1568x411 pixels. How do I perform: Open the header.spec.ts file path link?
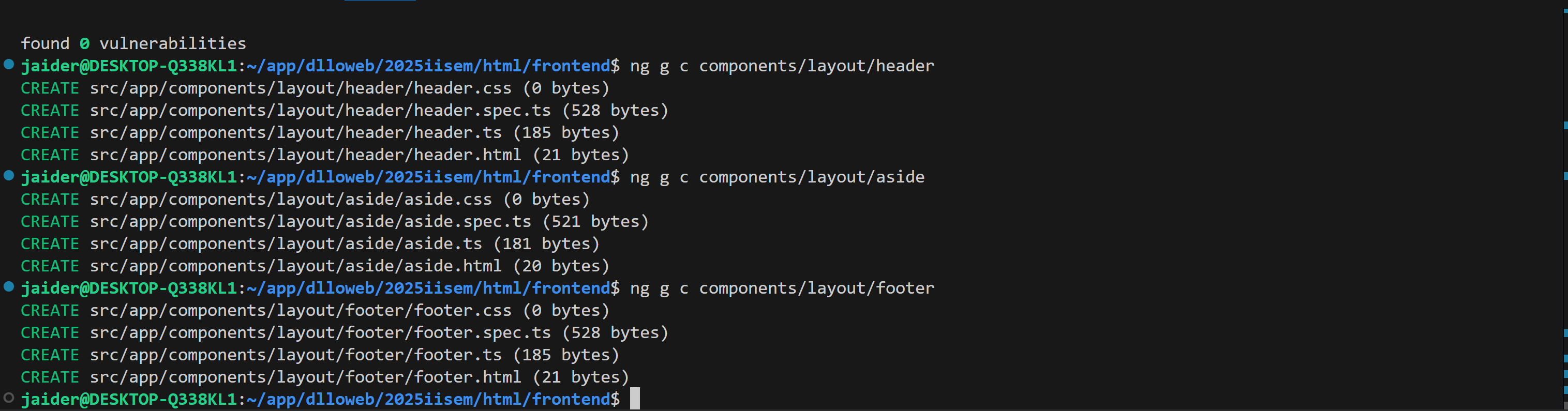(x=320, y=111)
